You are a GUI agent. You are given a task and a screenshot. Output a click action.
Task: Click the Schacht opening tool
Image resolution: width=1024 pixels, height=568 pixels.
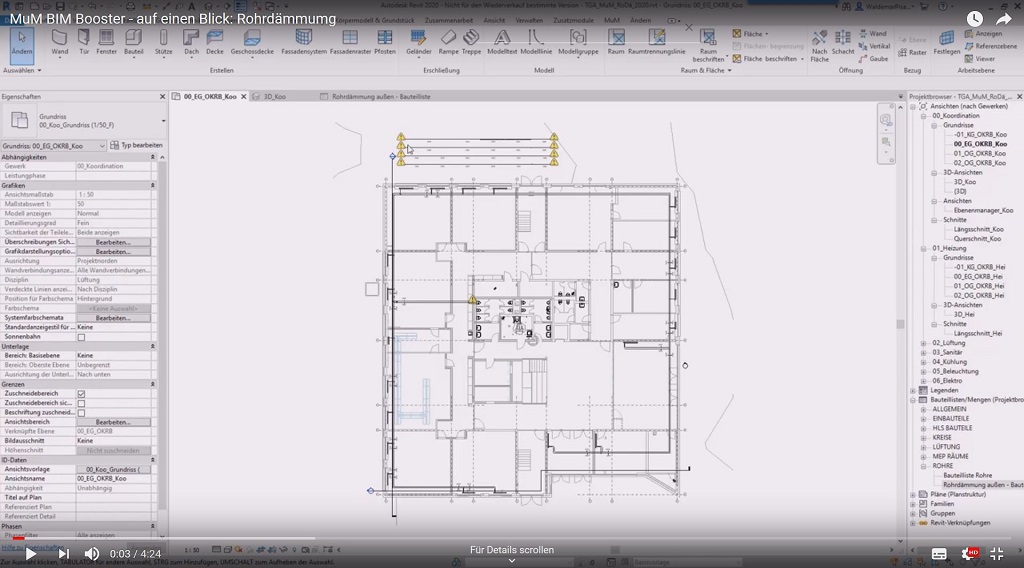(843, 40)
